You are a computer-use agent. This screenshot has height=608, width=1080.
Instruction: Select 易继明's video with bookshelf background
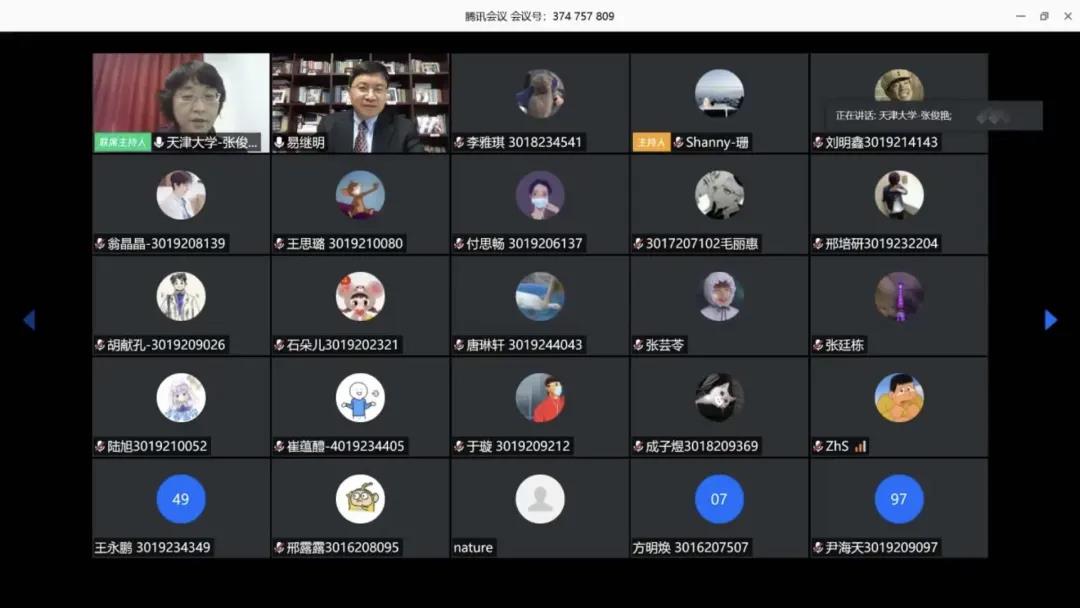(x=360, y=95)
